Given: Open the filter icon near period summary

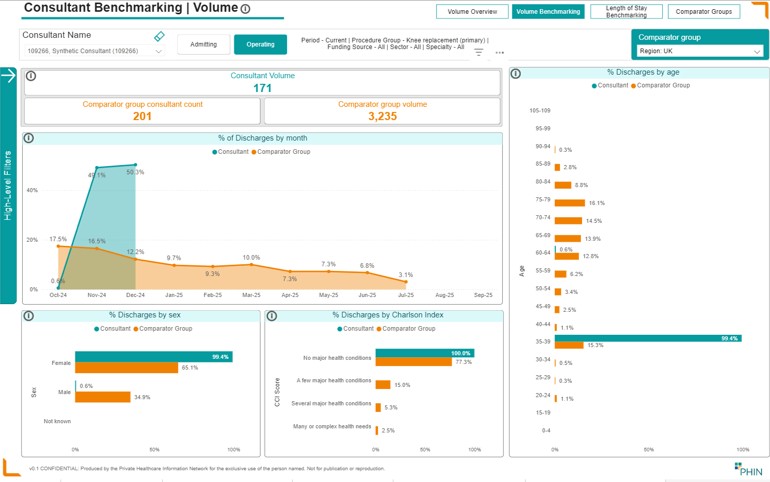Looking at the screenshot, I should pos(479,52).
